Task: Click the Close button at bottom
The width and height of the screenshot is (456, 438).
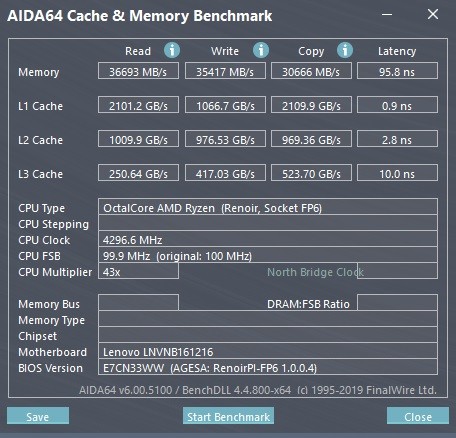Action: coord(418,416)
